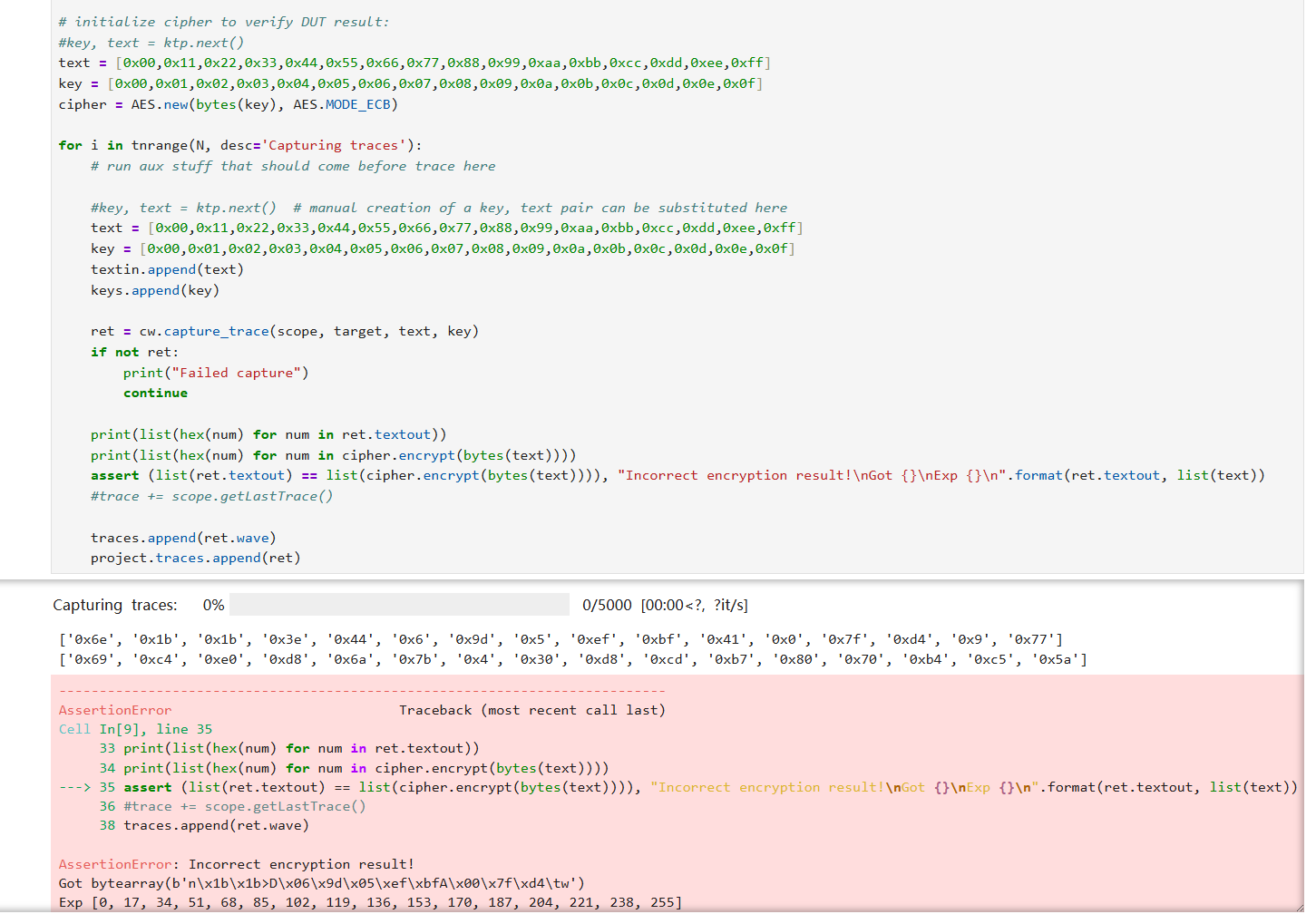Place cursor on cw.capture_trace line
Image resolution: width=1316 pixels, height=914 pixels.
pos(284,331)
